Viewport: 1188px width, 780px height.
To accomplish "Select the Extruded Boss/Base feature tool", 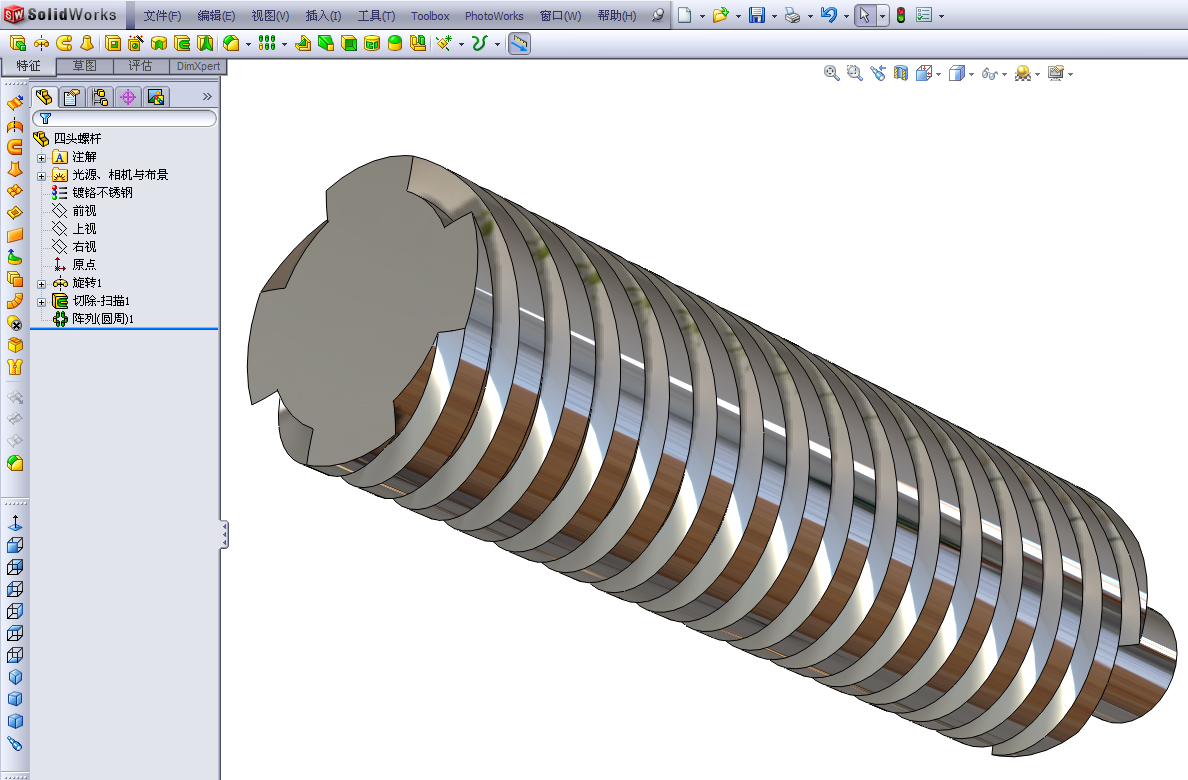I will [18, 43].
